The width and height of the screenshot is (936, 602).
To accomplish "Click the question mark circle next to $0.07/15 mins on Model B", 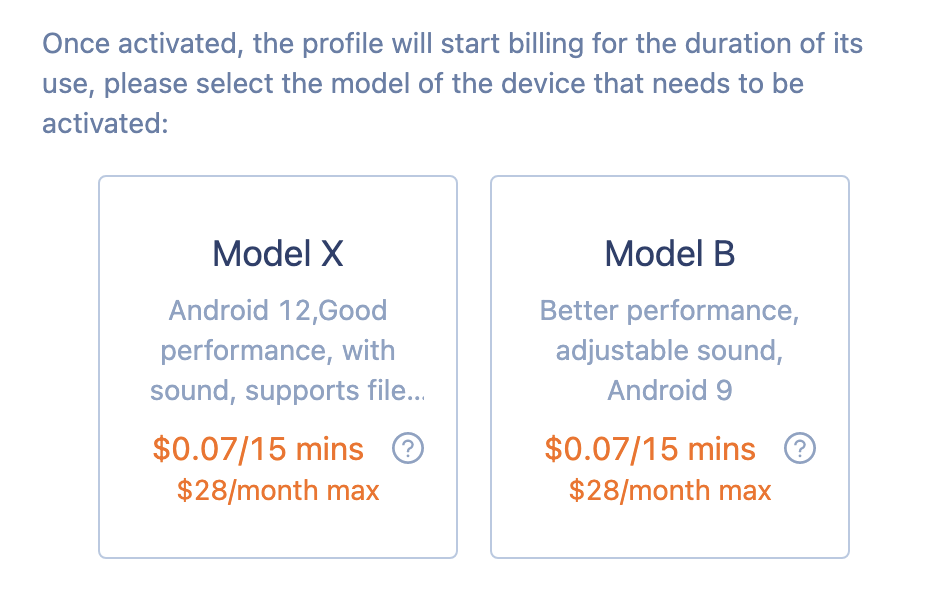I will point(800,448).
